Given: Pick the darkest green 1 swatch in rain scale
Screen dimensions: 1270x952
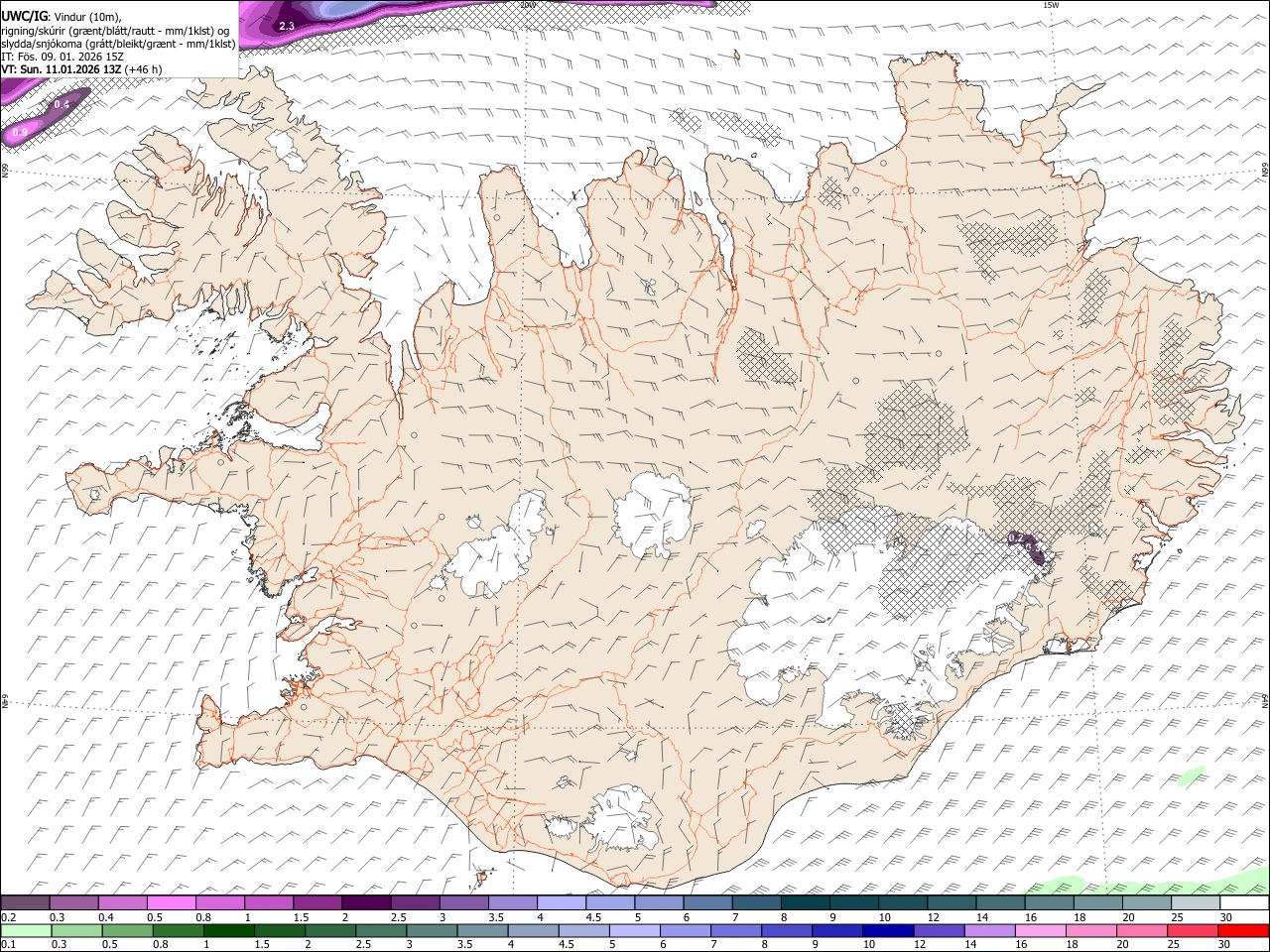Looking at the screenshot, I should click(228, 930).
